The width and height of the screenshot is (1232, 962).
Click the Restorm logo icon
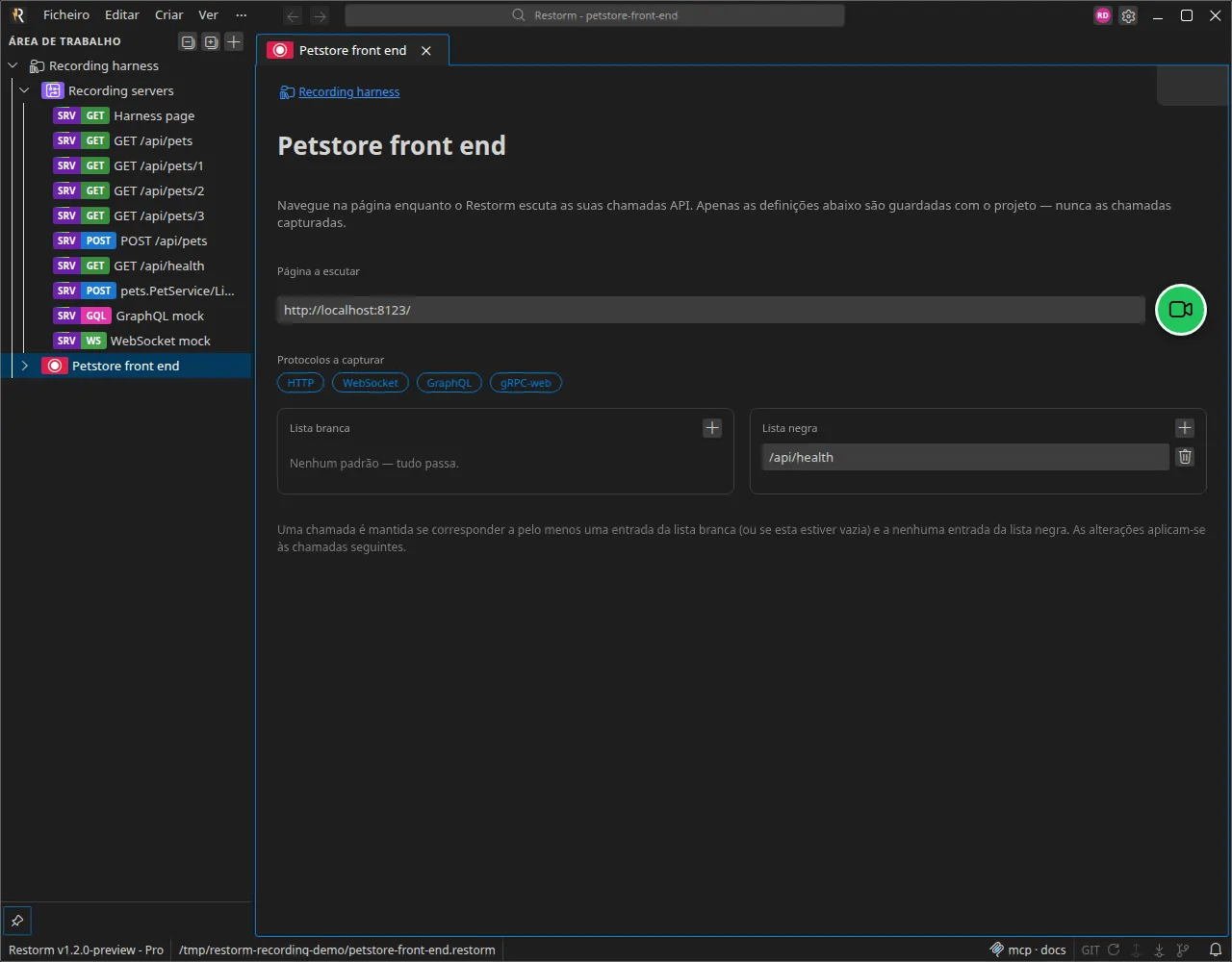point(17,14)
